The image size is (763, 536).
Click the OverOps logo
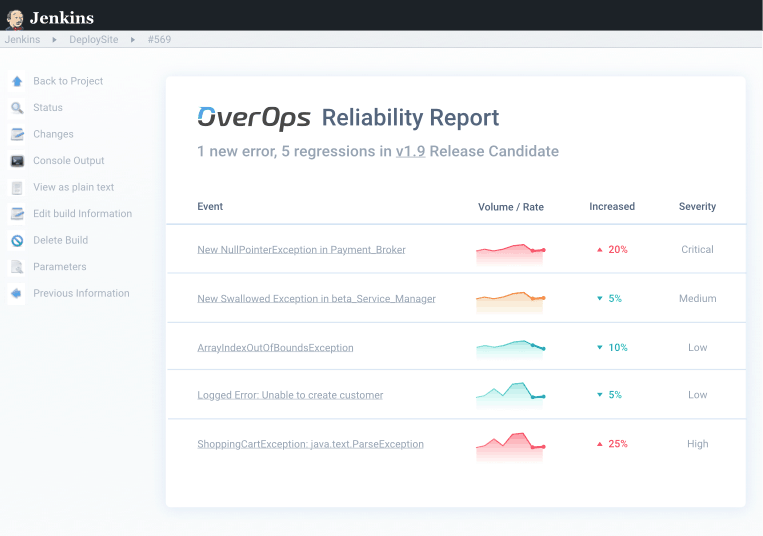254,118
